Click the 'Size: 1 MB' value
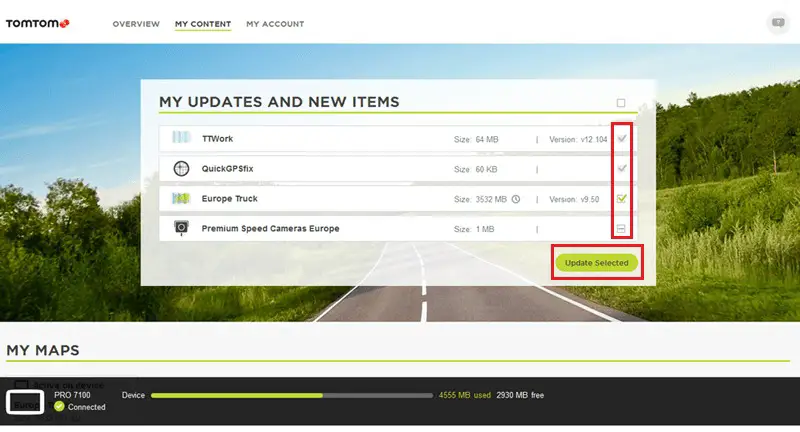This screenshot has width=800, height=432. point(474,230)
